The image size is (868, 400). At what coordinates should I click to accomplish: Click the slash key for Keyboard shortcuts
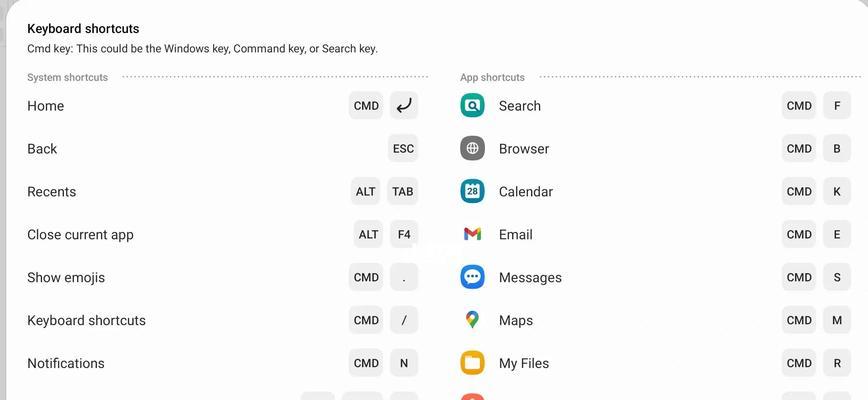point(404,320)
